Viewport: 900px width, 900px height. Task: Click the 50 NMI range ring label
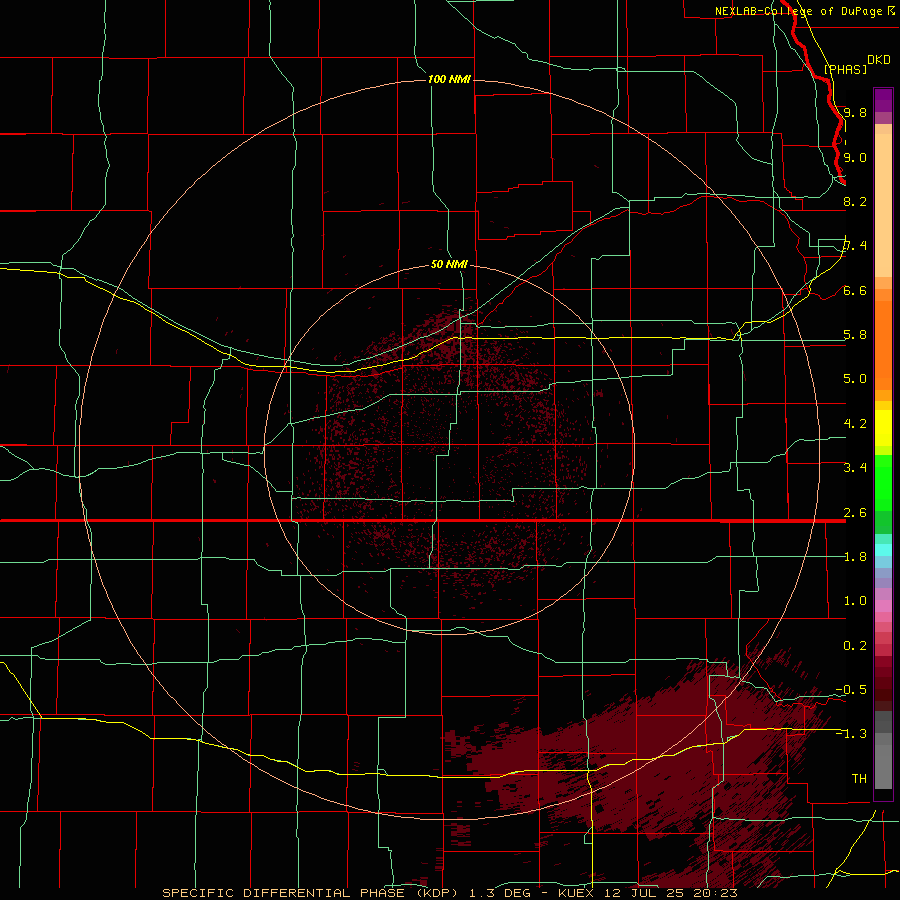pyautogui.click(x=449, y=264)
